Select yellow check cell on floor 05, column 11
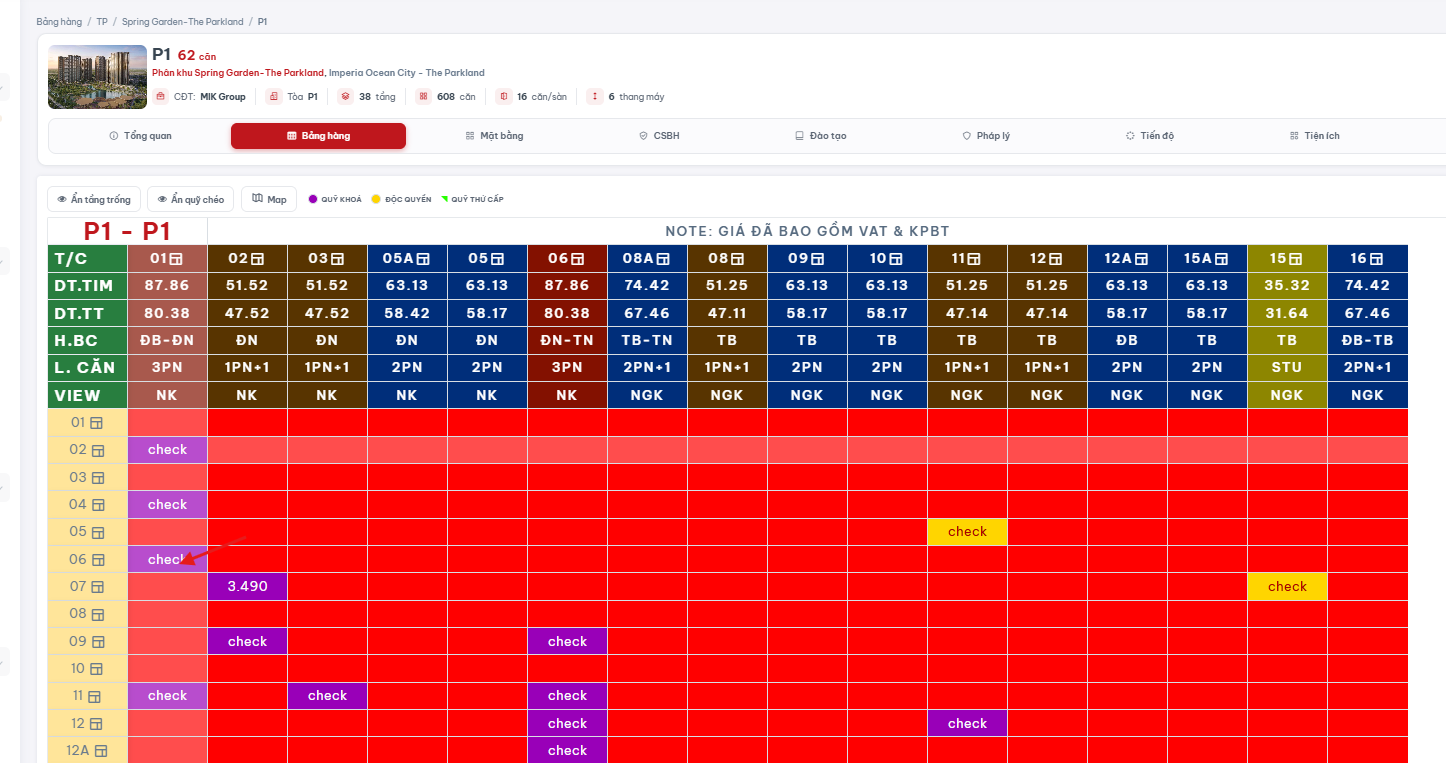1446x763 pixels. tap(967, 532)
